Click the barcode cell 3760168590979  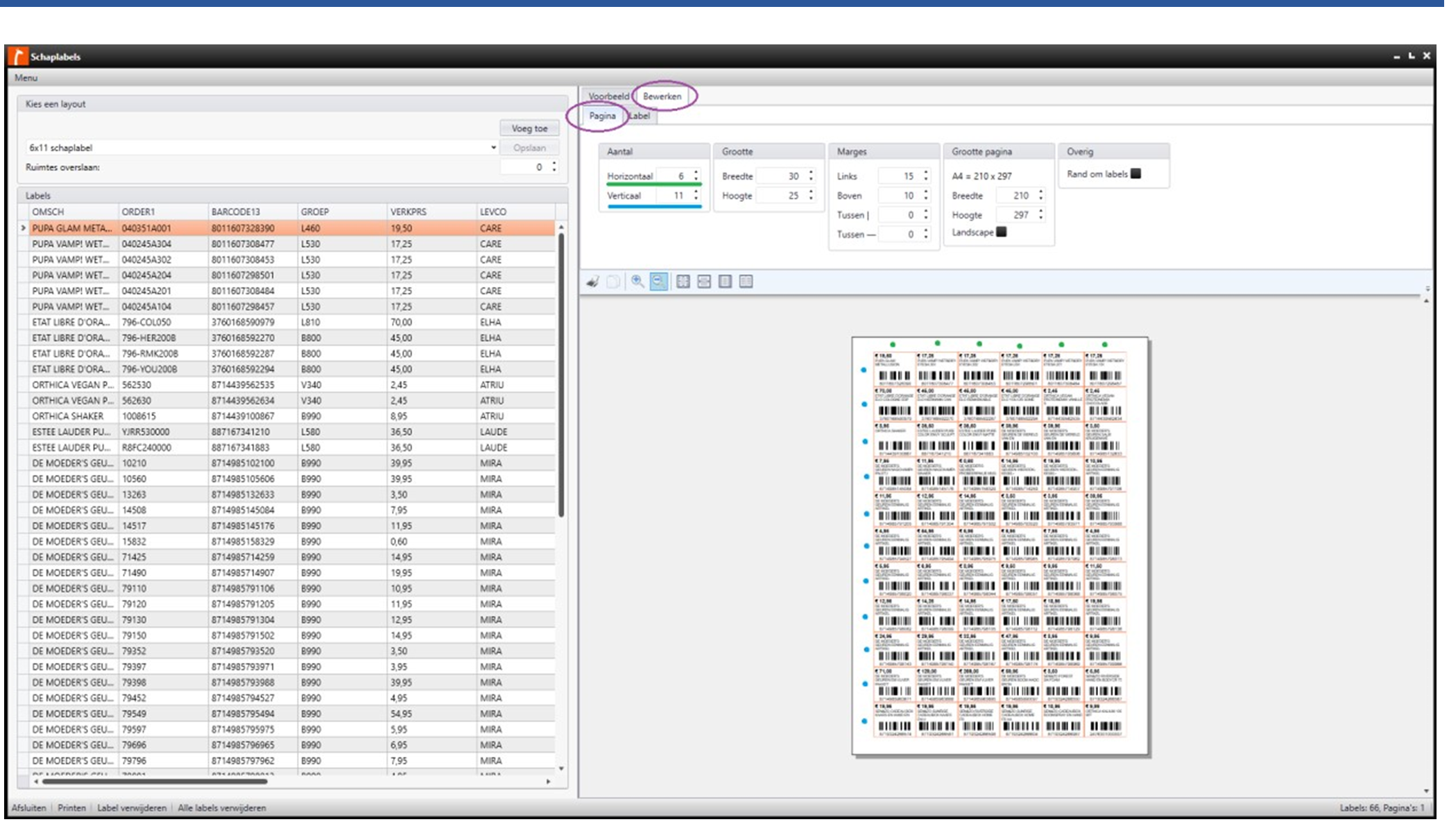(253, 323)
